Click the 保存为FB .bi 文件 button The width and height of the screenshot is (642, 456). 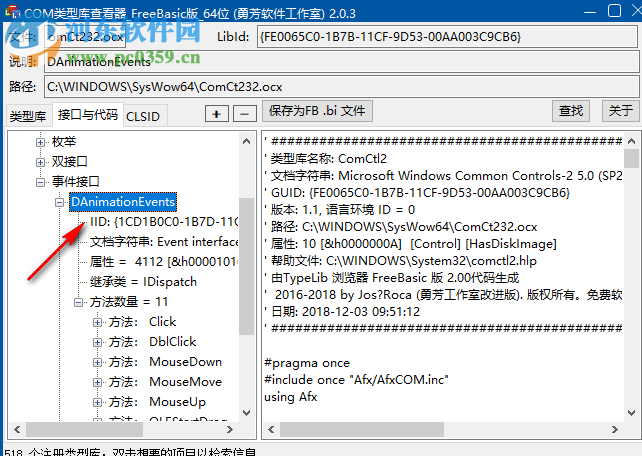pyautogui.click(x=317, y=111)
